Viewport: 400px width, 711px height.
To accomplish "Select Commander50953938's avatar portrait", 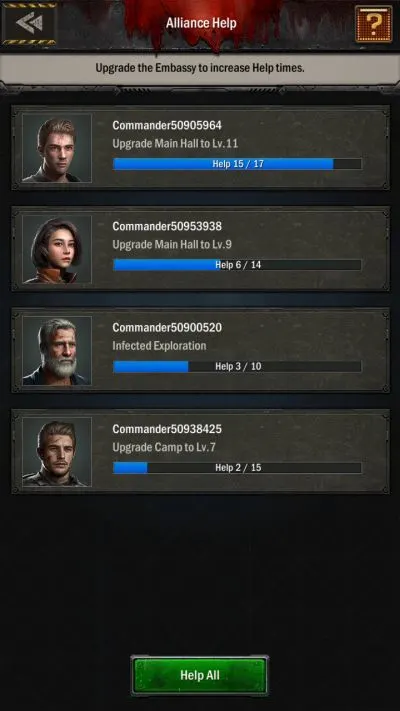I will pyautogui.click(x=57, y=249).
